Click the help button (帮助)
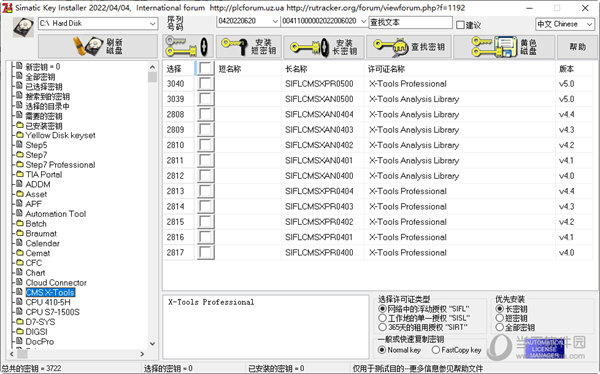Viewport: 600px width, 374px height. (x=577, y=46)
